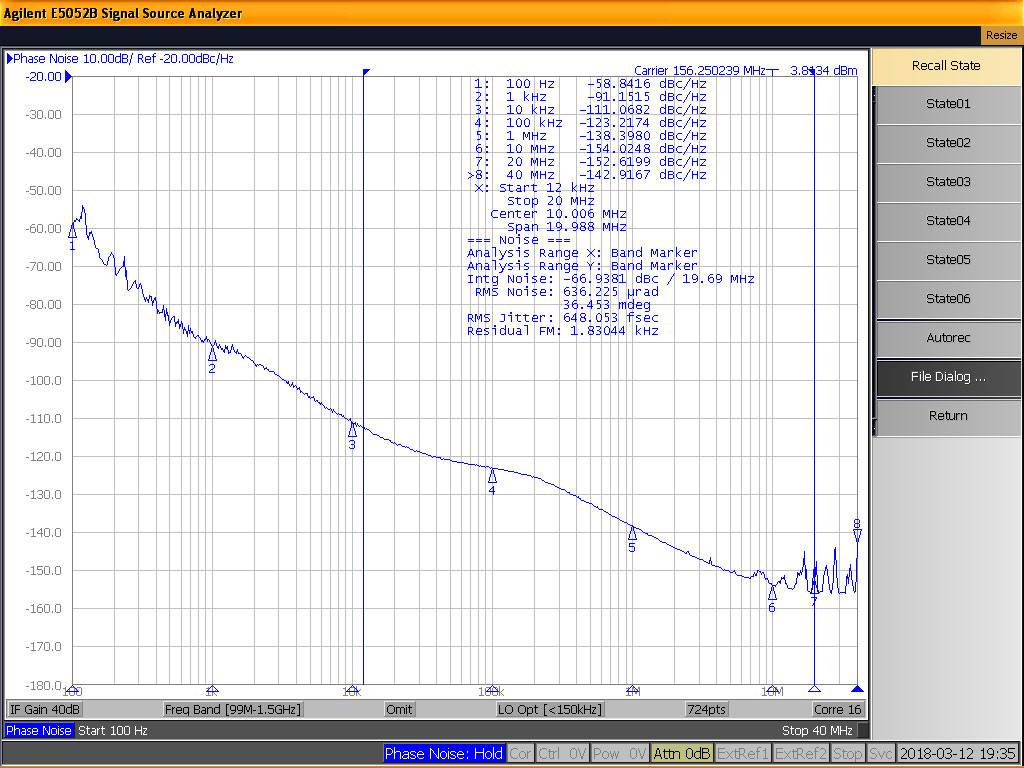Image resolution: width=1024 pixels, height=768 pixels.
Task: Open the File Dialog softkey
Action: (946, 378)
